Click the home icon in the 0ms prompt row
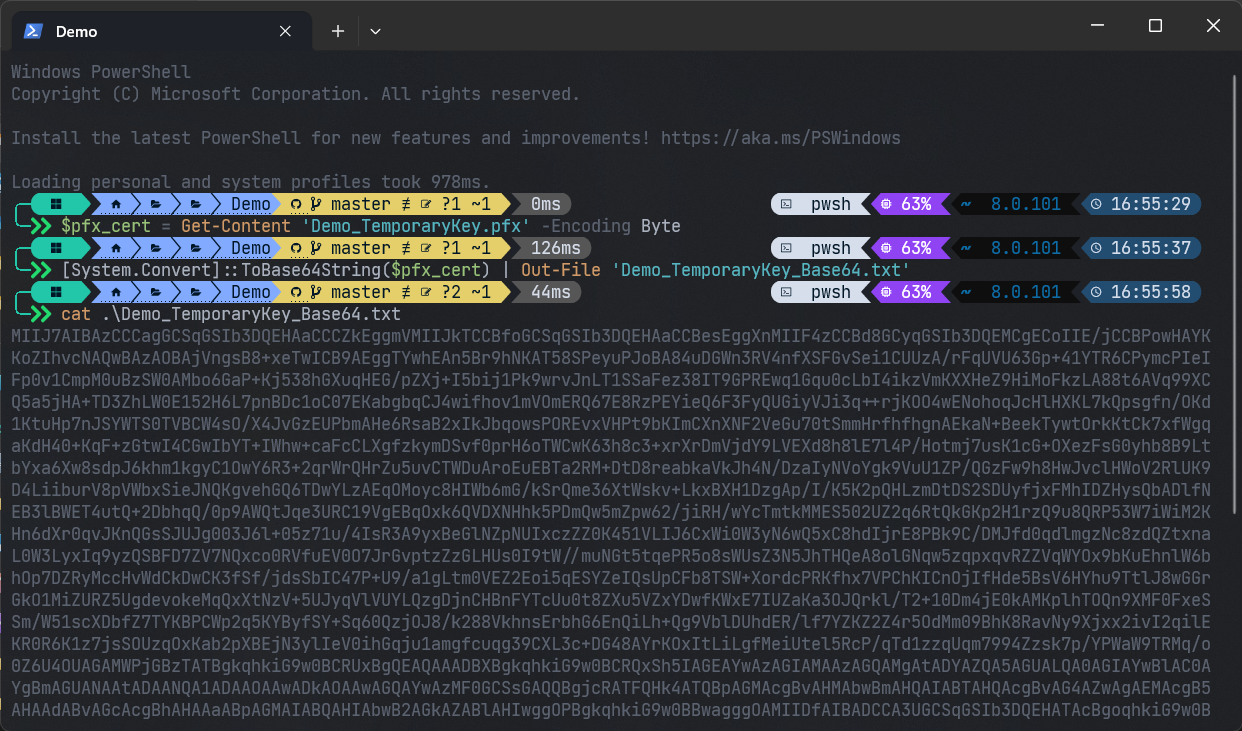The image size is (1242, 731). (x=115, y=204)
